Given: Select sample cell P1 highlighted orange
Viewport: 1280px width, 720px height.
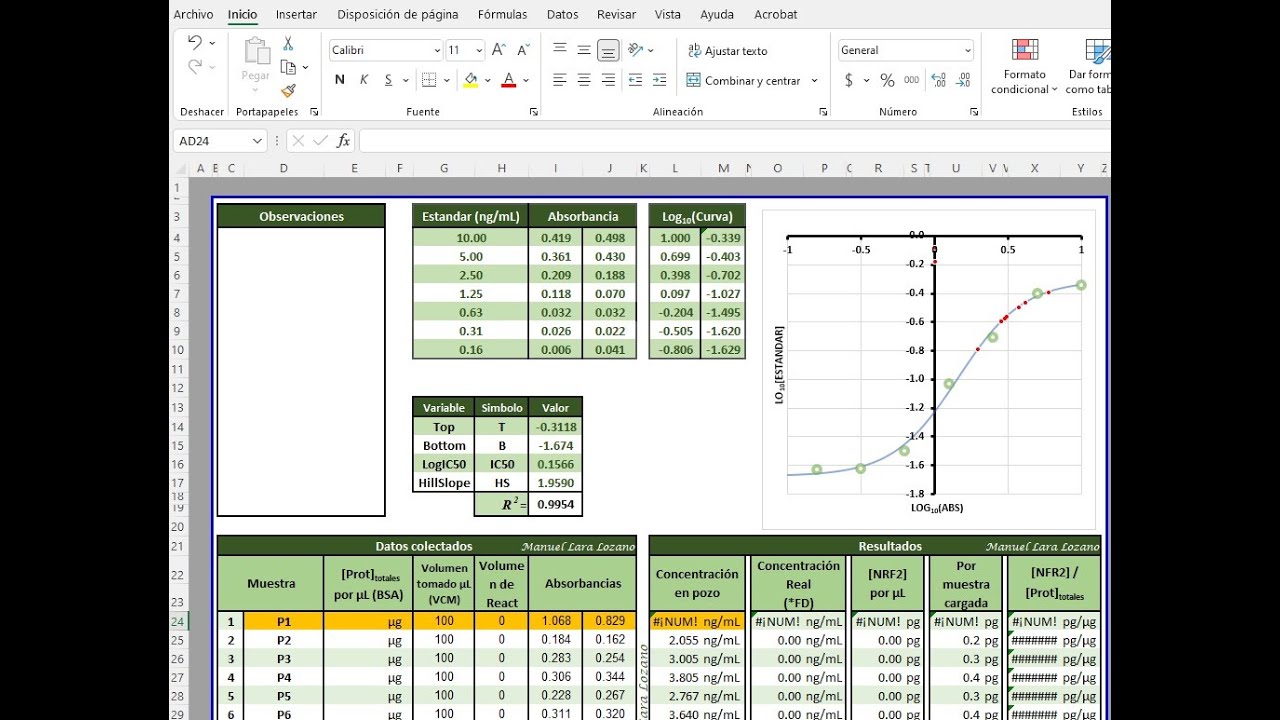Looking at the screenshot, I should coord(284,621).
